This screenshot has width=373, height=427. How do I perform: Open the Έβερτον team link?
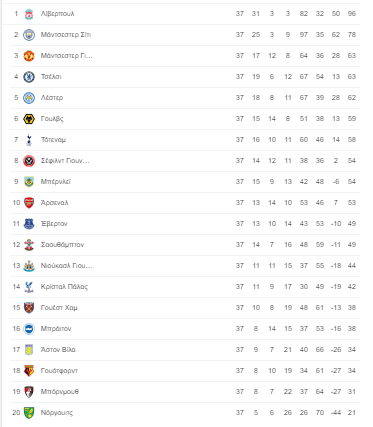[x=54, y=224]
